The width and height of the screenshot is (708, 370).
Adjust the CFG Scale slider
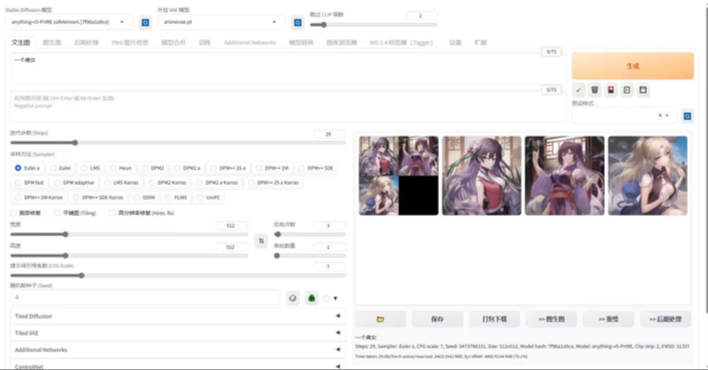click(178, 275)
